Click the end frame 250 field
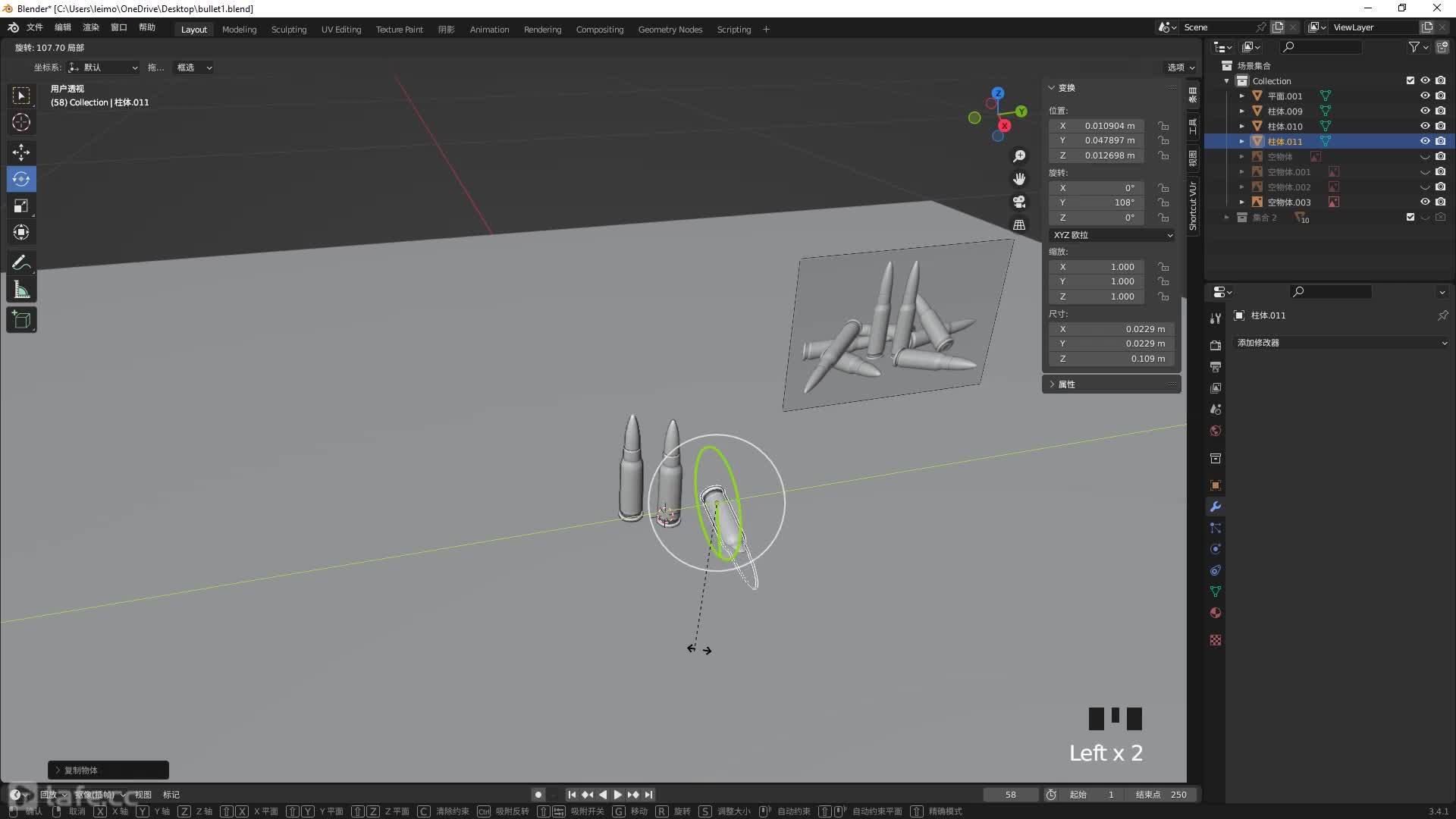1456x819 pixels. tap(1163, 795)
